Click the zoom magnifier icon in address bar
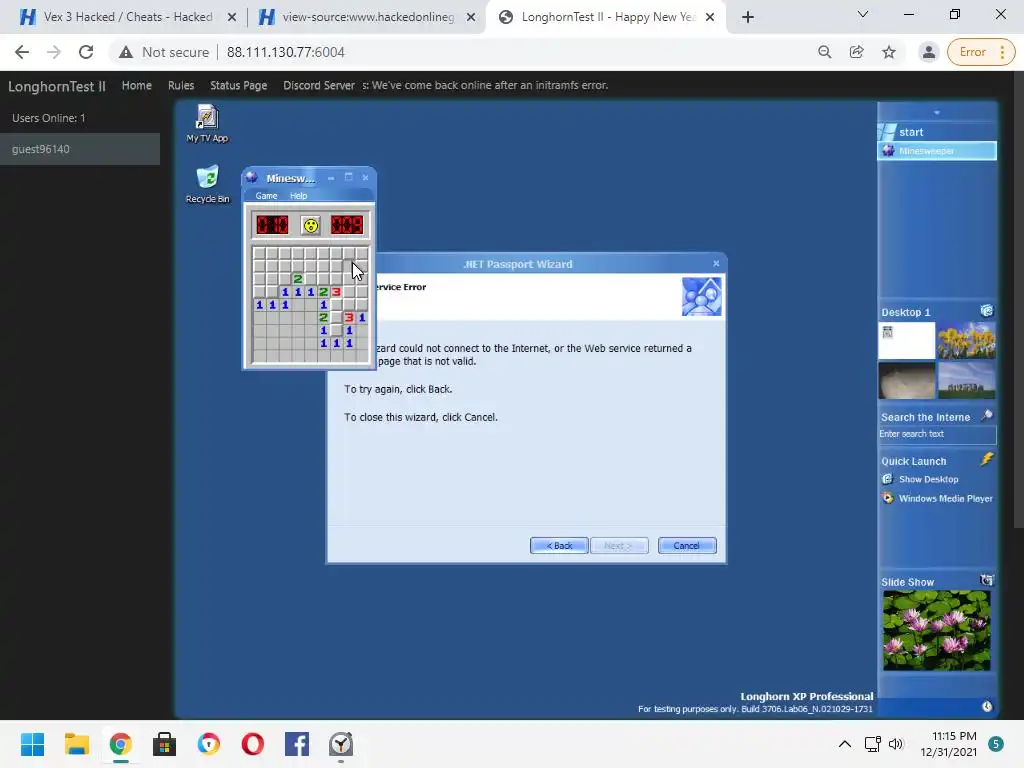Screen dimensions: 1024x768 [825, 52]
